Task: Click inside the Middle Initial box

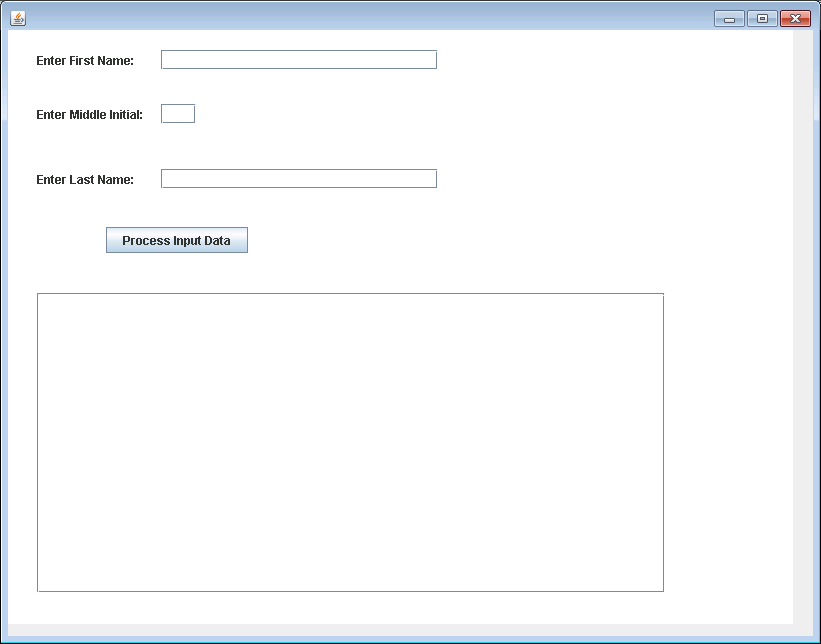Action: click(x=178, y=114)
